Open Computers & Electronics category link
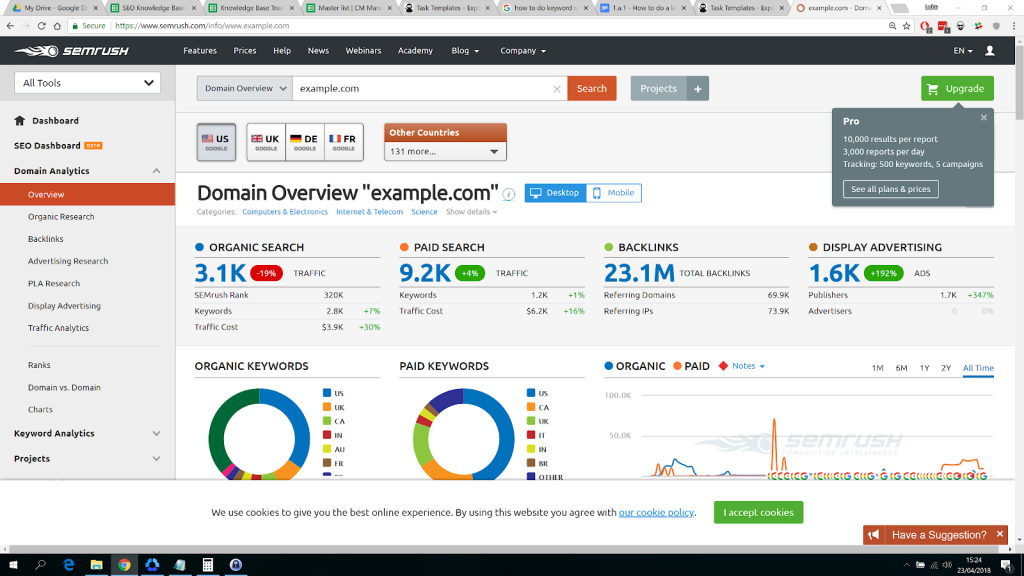 (285, 212)
